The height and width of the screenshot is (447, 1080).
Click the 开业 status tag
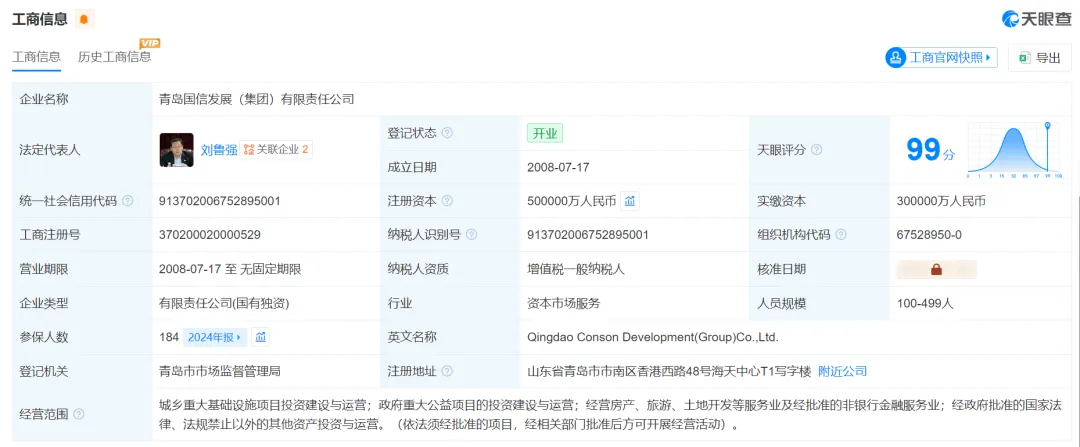click(545, 133)
